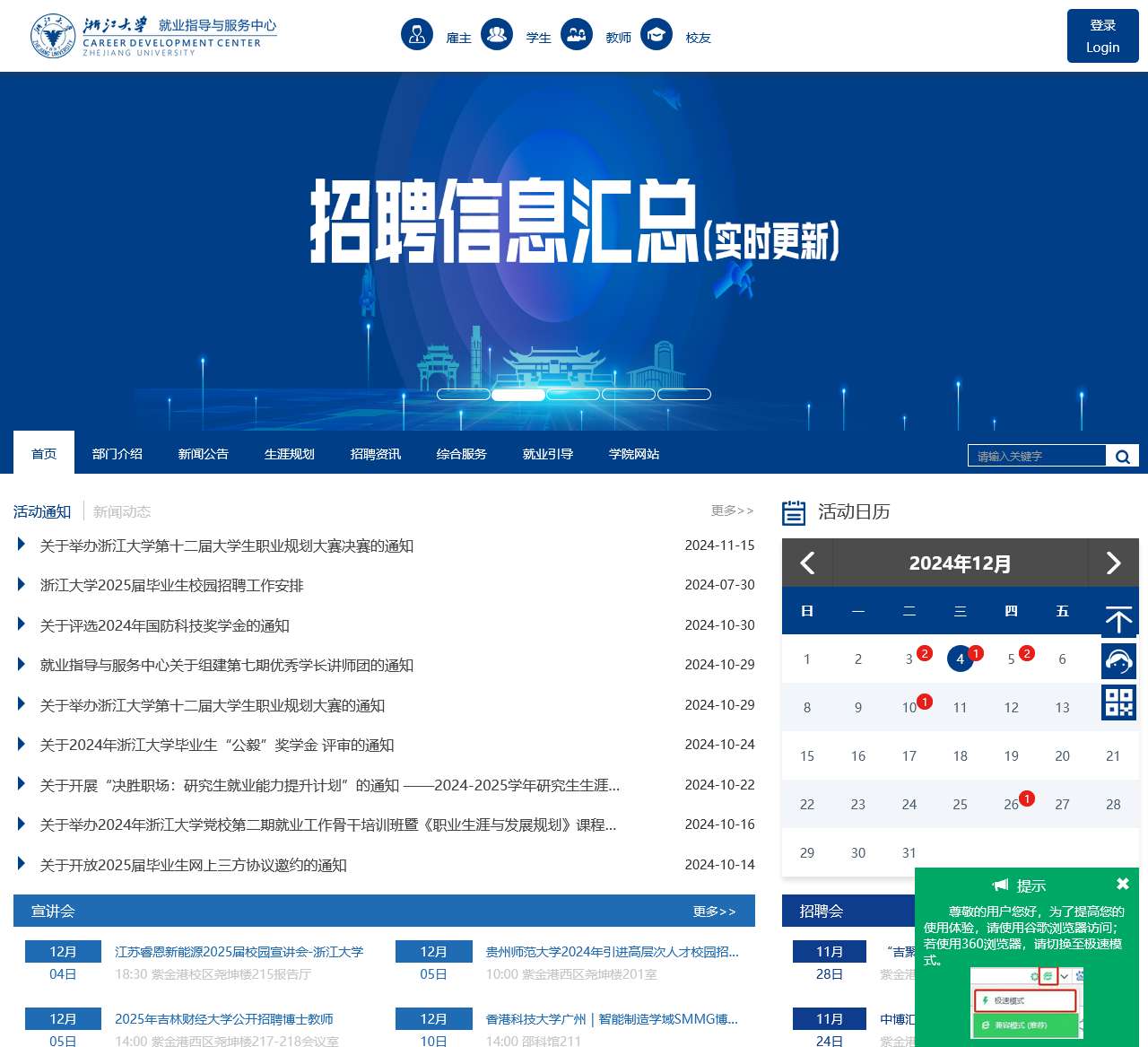Click the 雇主 employer portal icon
The width and height of the screenshot is (1148, 1047).
coord(416,34)
